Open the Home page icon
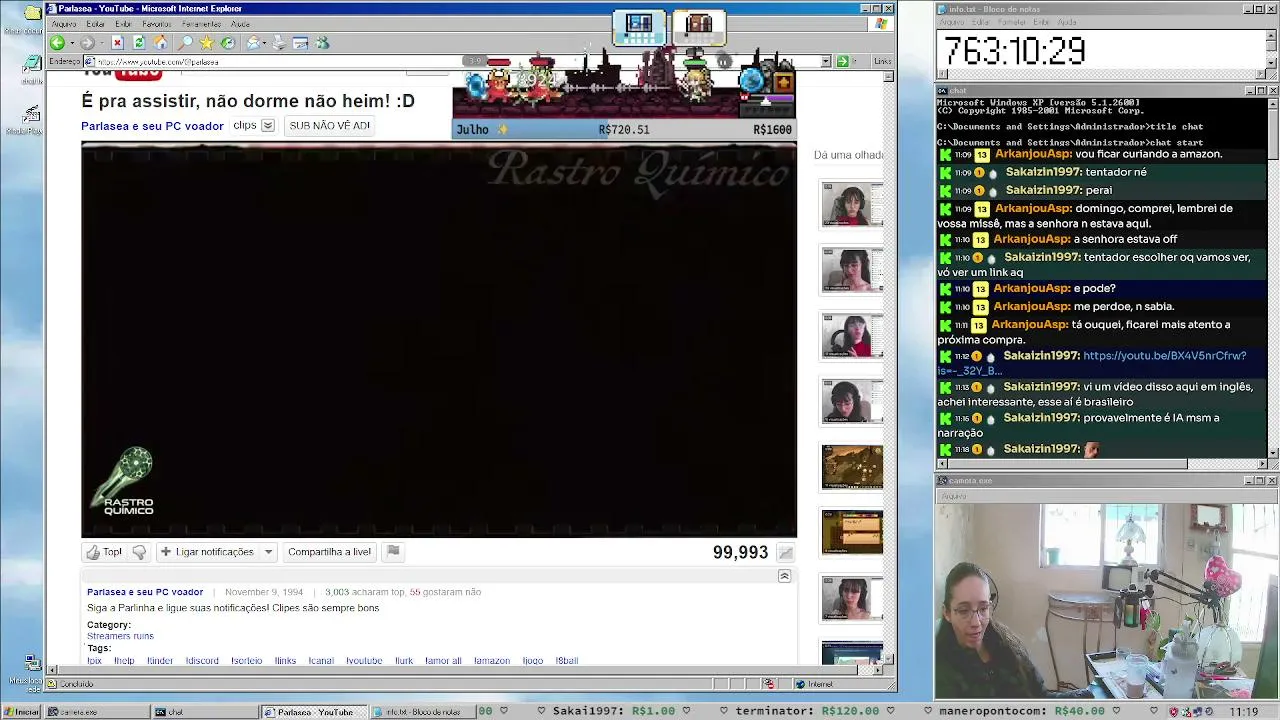This screenshot has width=1280, height=720. point(160,43)
